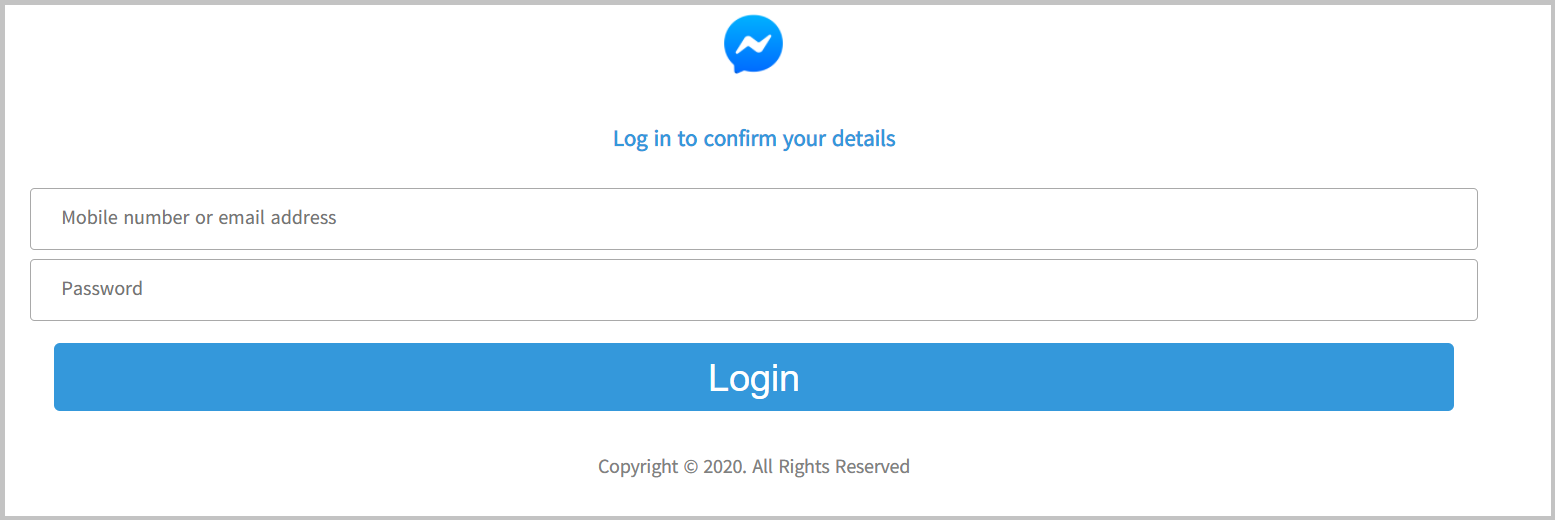Place the cursor in the email address input box

tap(754, 219)
